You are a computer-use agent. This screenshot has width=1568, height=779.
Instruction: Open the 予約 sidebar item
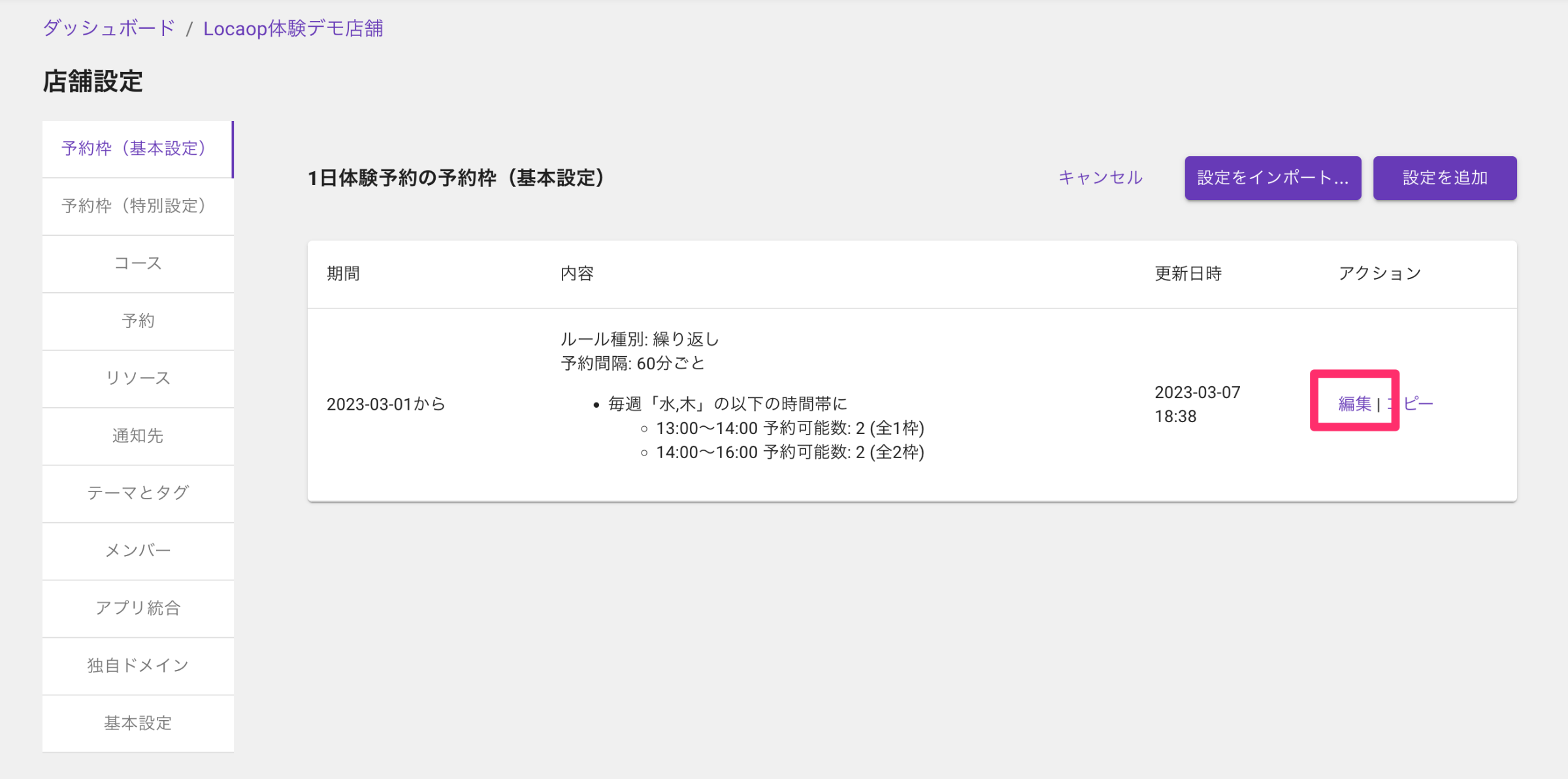pyautogui.click(x=137, y=321)
